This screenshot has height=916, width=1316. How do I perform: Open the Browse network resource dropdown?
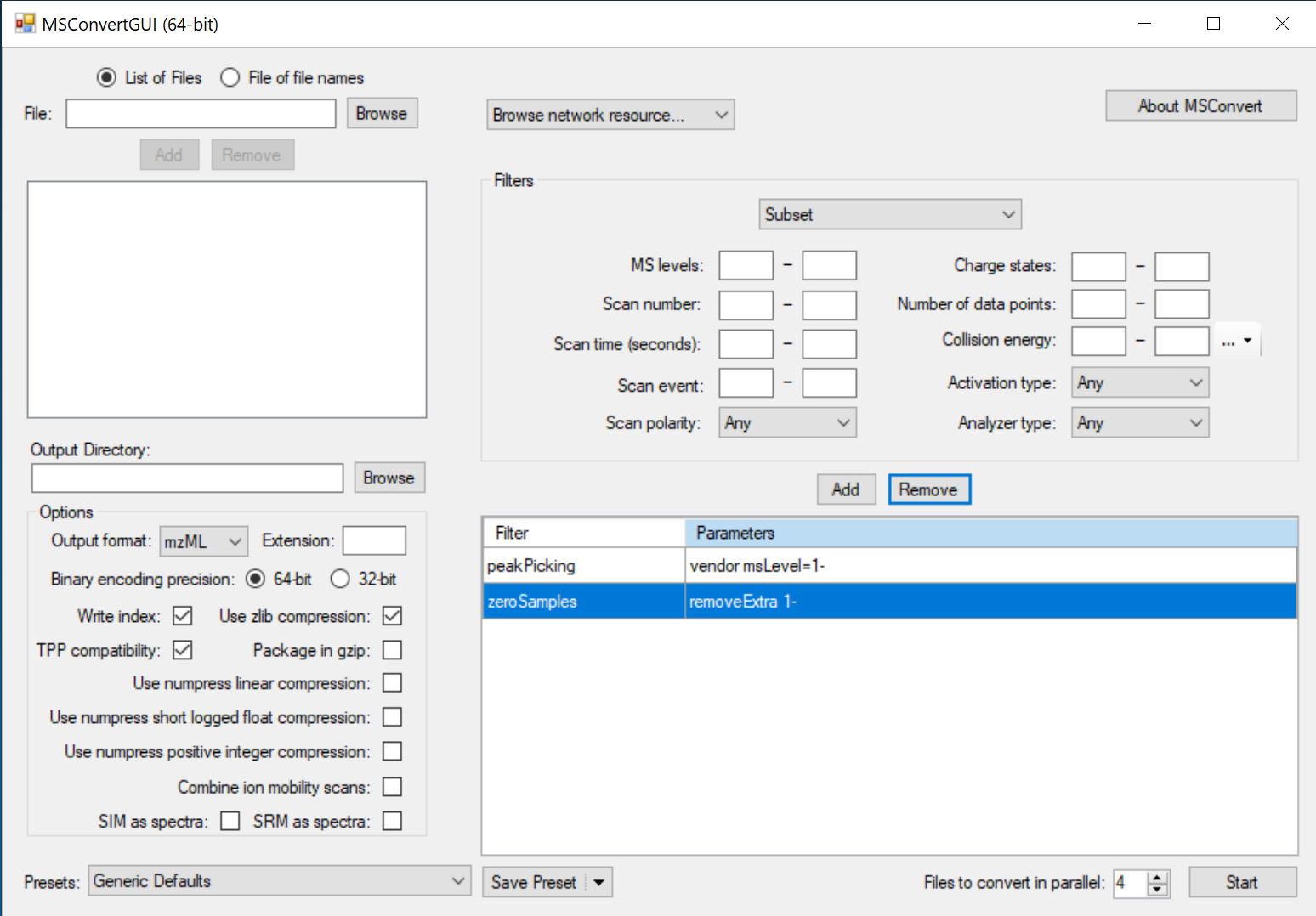click(610, 115)
